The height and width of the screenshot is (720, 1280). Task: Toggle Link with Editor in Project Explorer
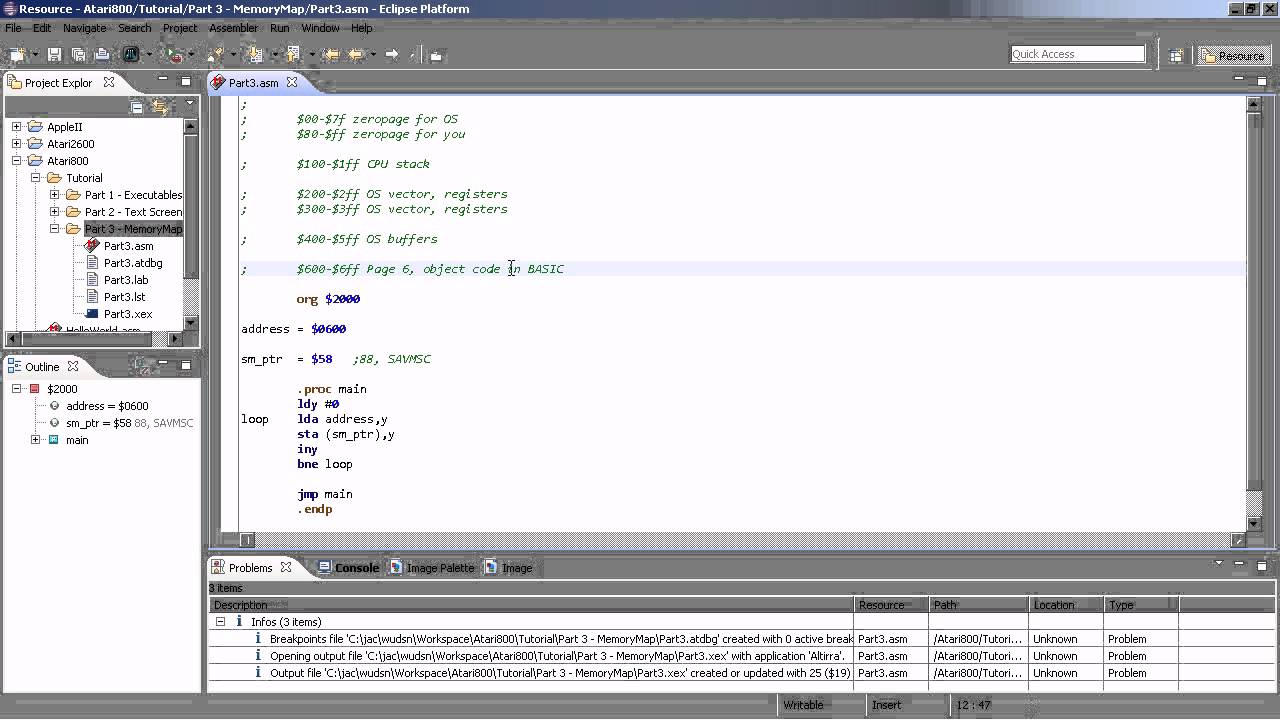[x=160, y=106]
